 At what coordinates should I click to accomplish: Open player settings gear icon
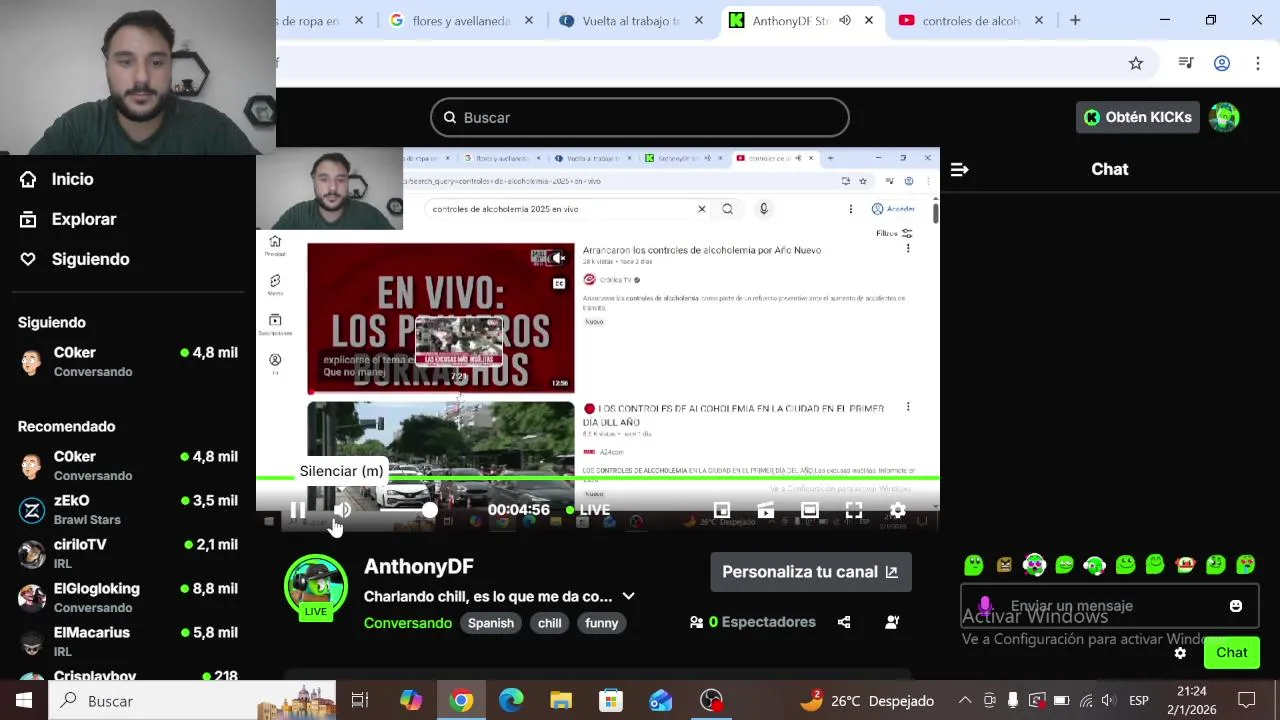coord(898,510)
